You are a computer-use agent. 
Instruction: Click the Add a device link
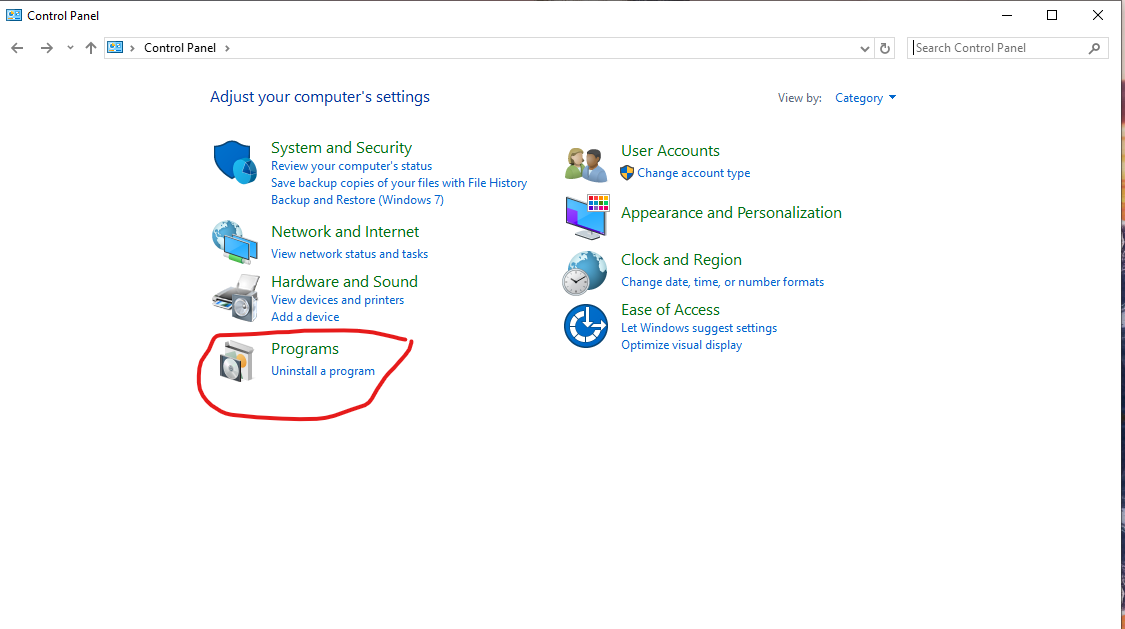tap(305, 317)
